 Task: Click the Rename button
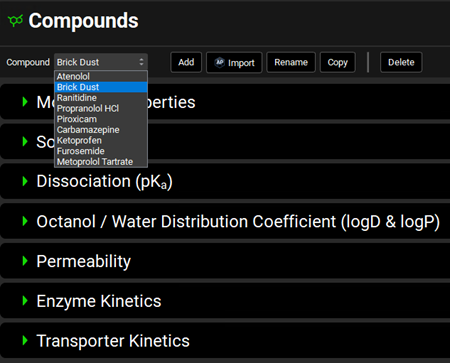[291, 62]
